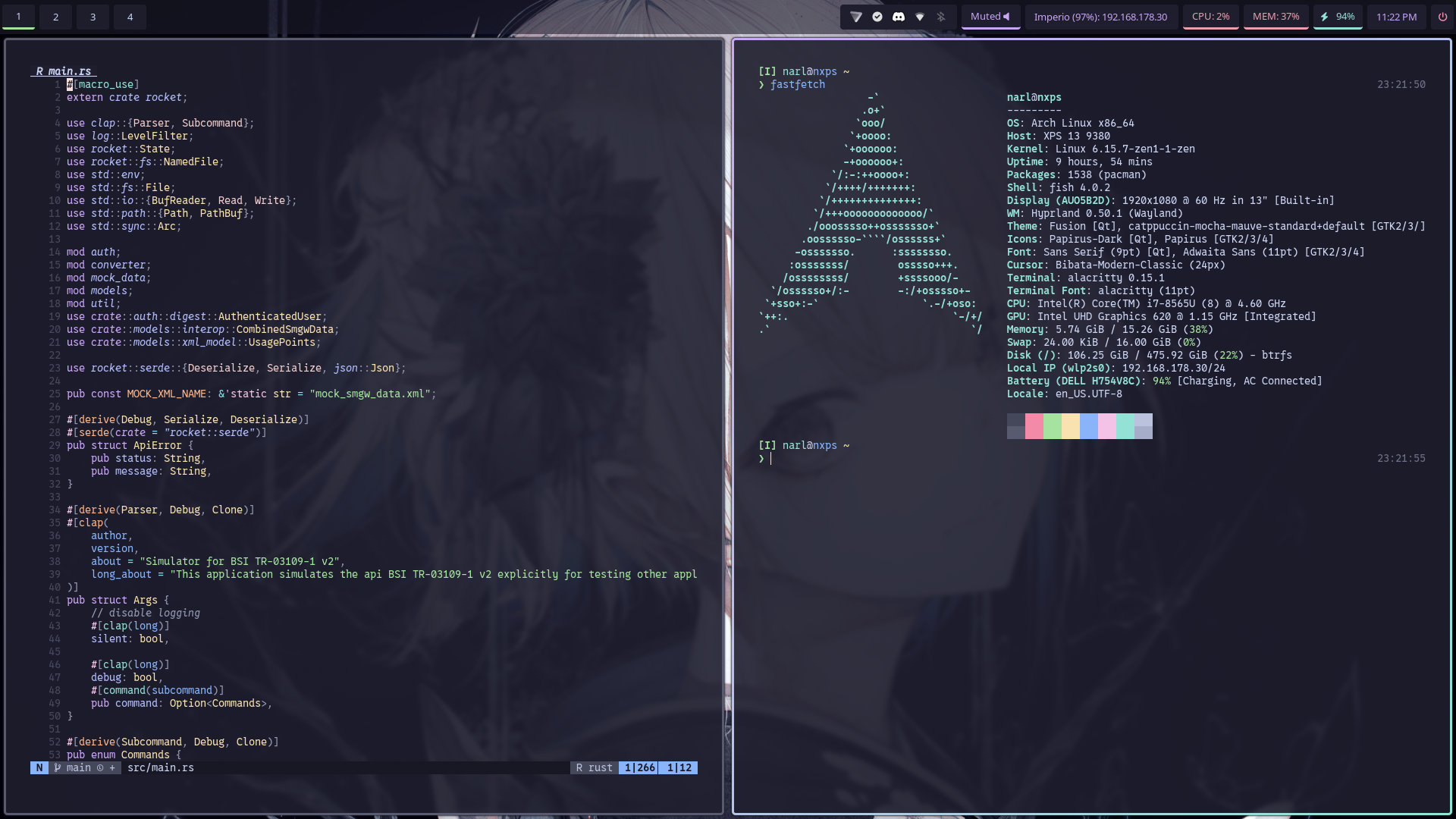The image size is (1456, 819).
Task: Click the MEM usage module
Action: 1276,17
